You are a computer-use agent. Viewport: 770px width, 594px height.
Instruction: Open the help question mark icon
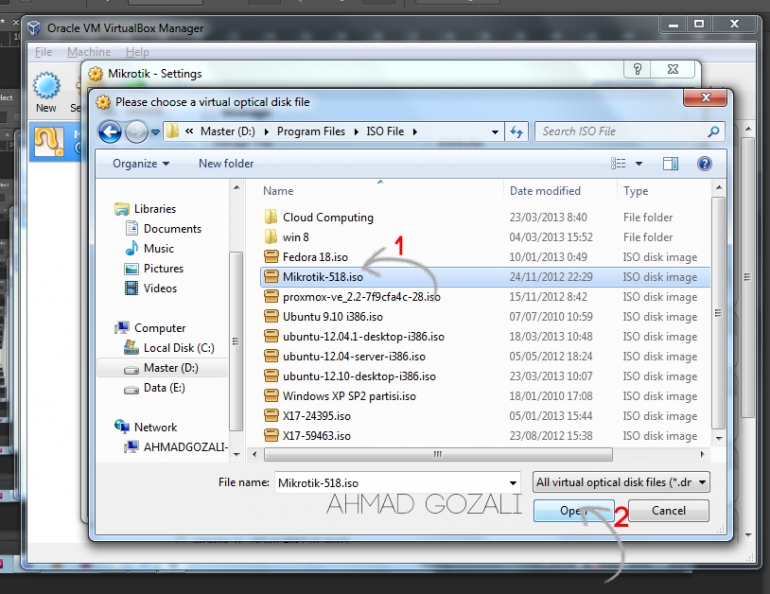tap(704, 163)
